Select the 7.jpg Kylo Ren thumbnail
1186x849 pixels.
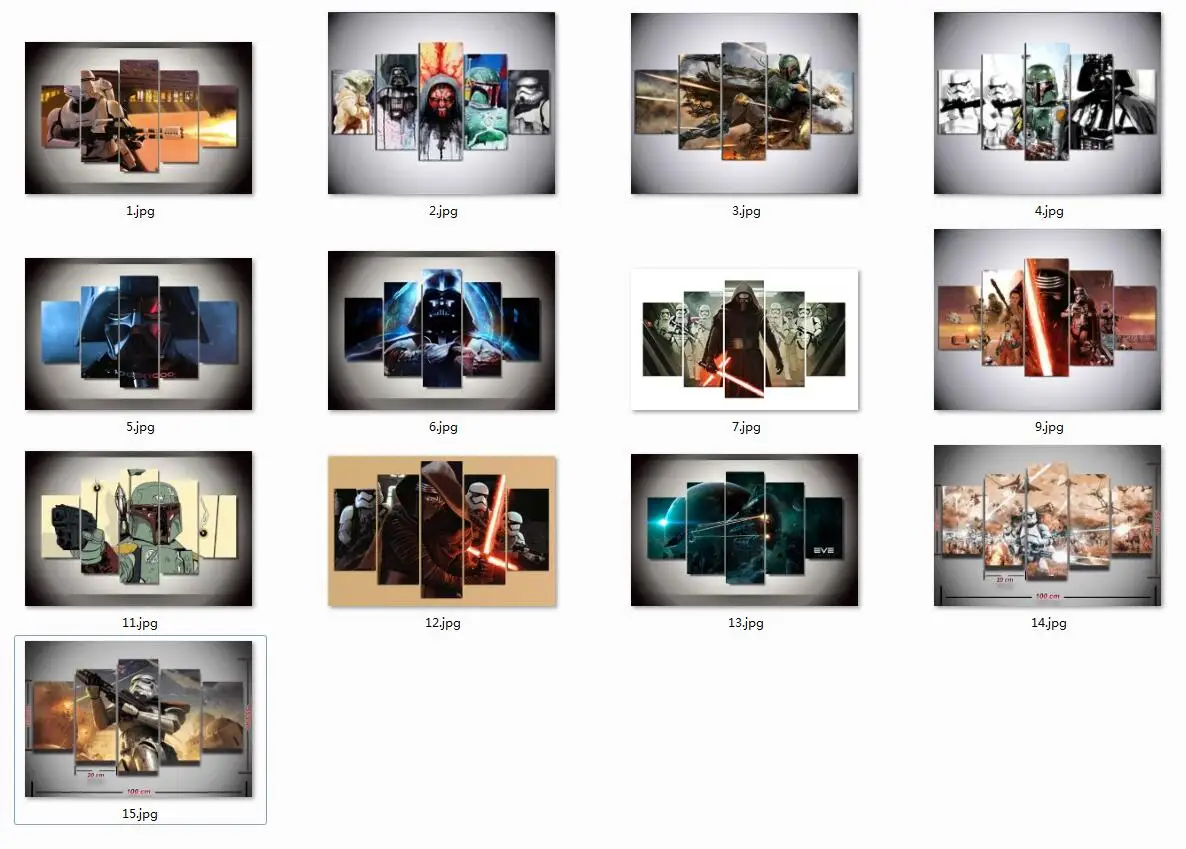click(x=745, y=339)
